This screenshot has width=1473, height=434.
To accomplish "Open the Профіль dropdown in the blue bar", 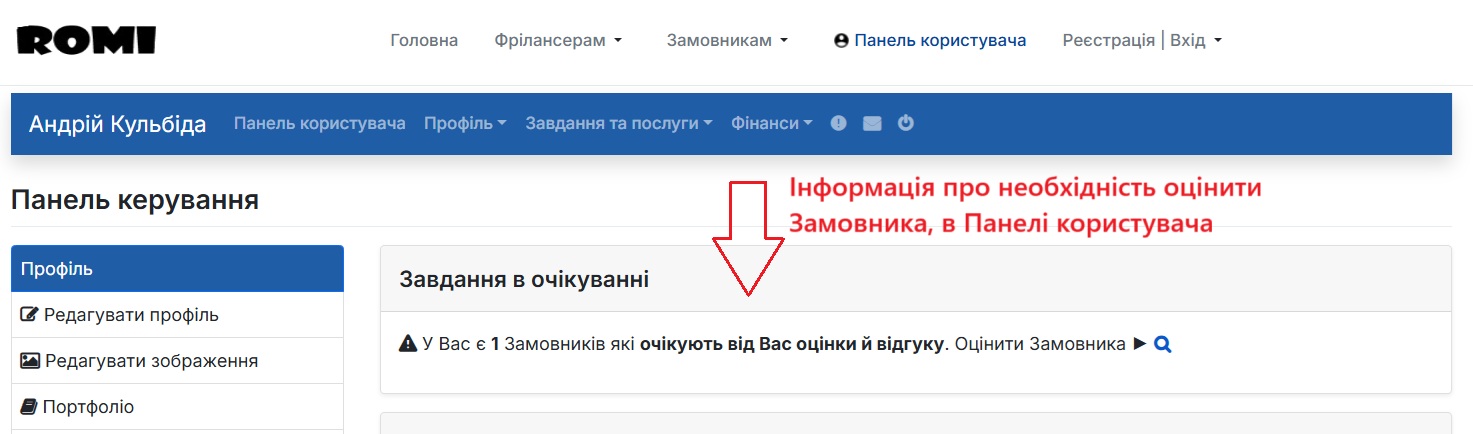I will 465,123.
